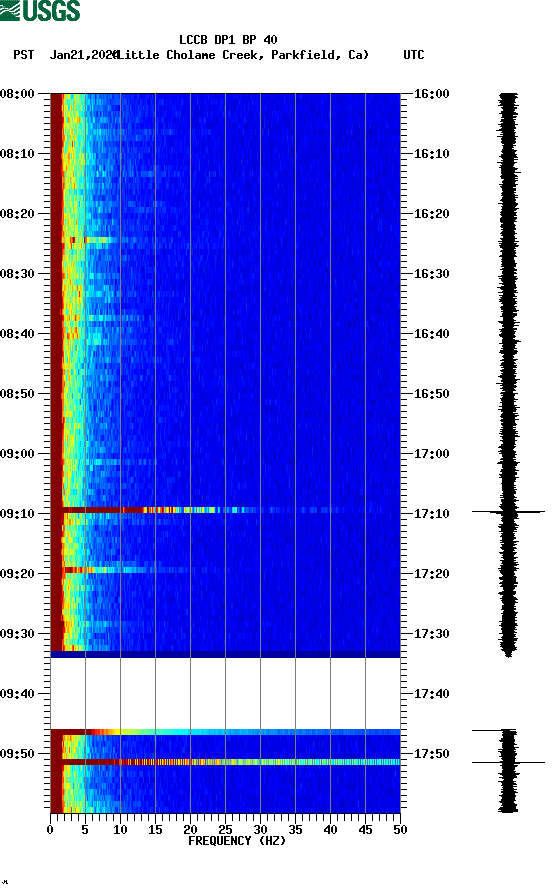Click the 09:50 PST time label
The height and width of the screenshot is (893, 552).
coord(17,754)
